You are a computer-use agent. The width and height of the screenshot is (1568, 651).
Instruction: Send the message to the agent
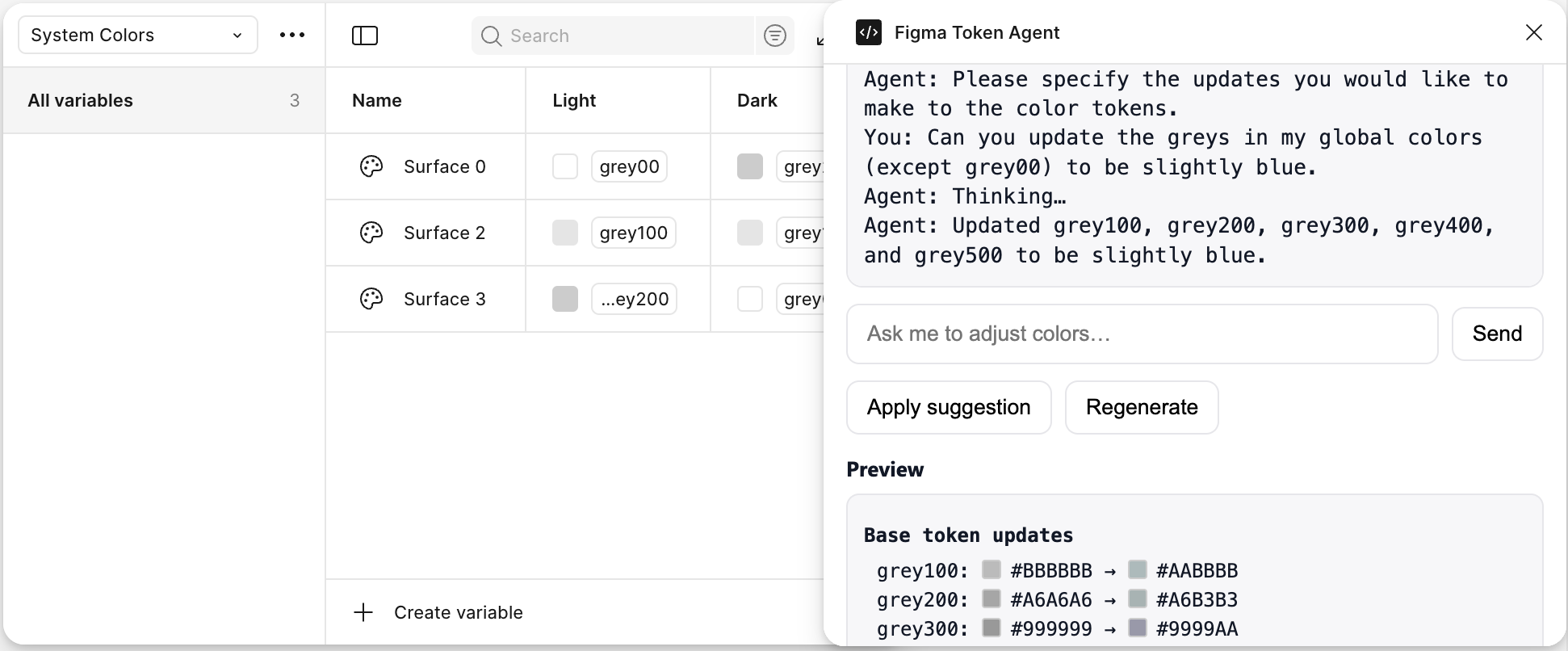pos(1496,334)
